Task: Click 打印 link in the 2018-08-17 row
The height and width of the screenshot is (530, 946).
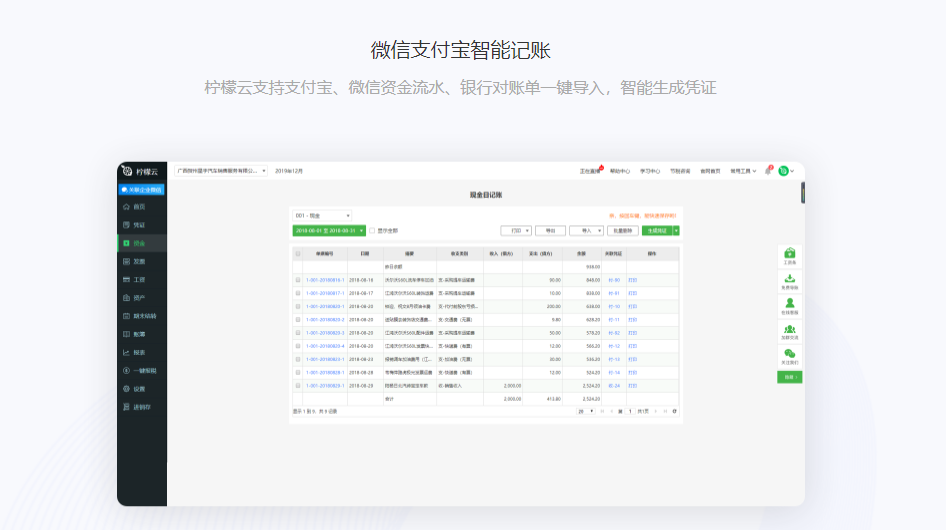Action: tap(632, 293)
